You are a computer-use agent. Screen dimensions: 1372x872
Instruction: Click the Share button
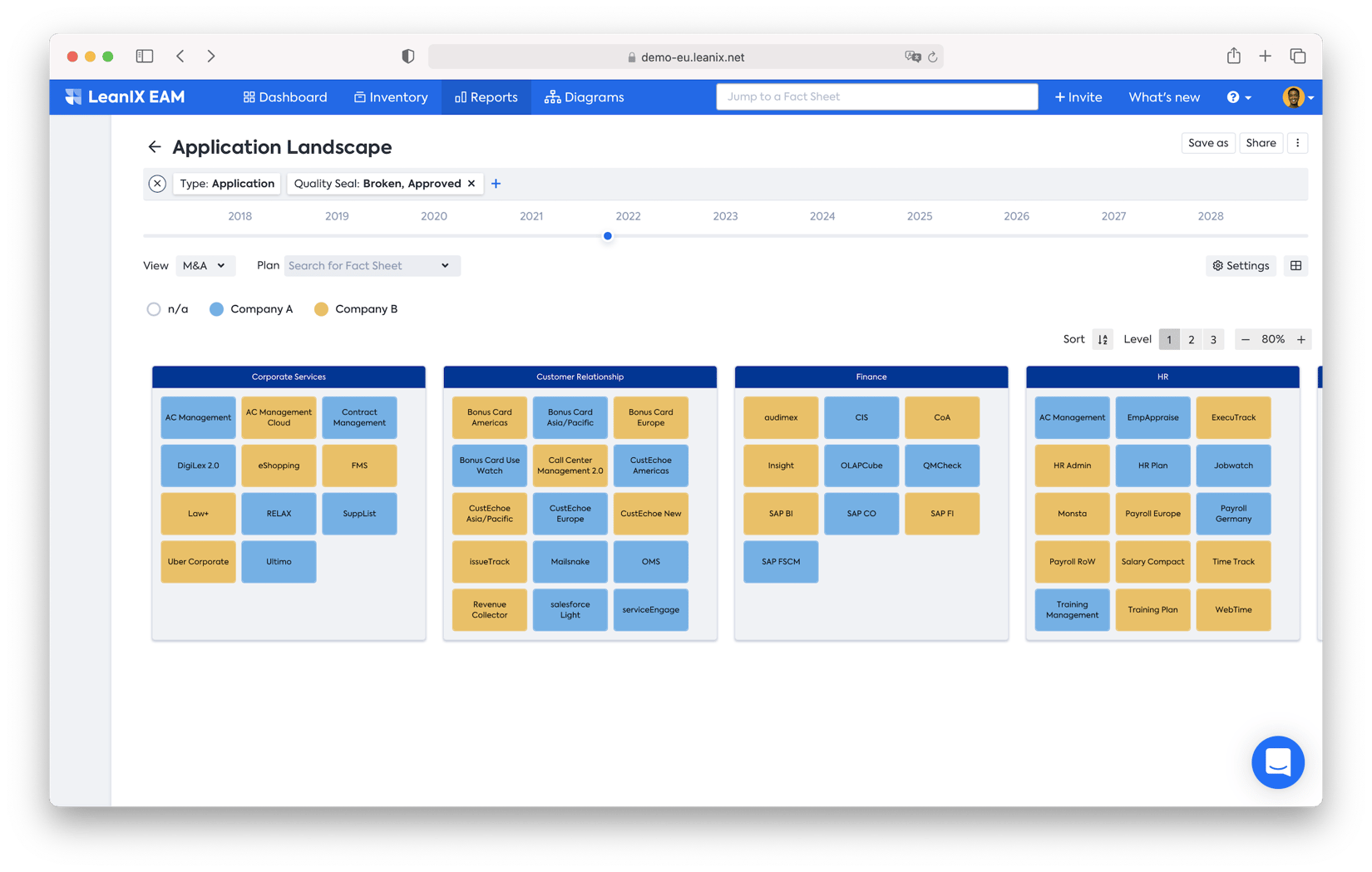coord(1261,143)
